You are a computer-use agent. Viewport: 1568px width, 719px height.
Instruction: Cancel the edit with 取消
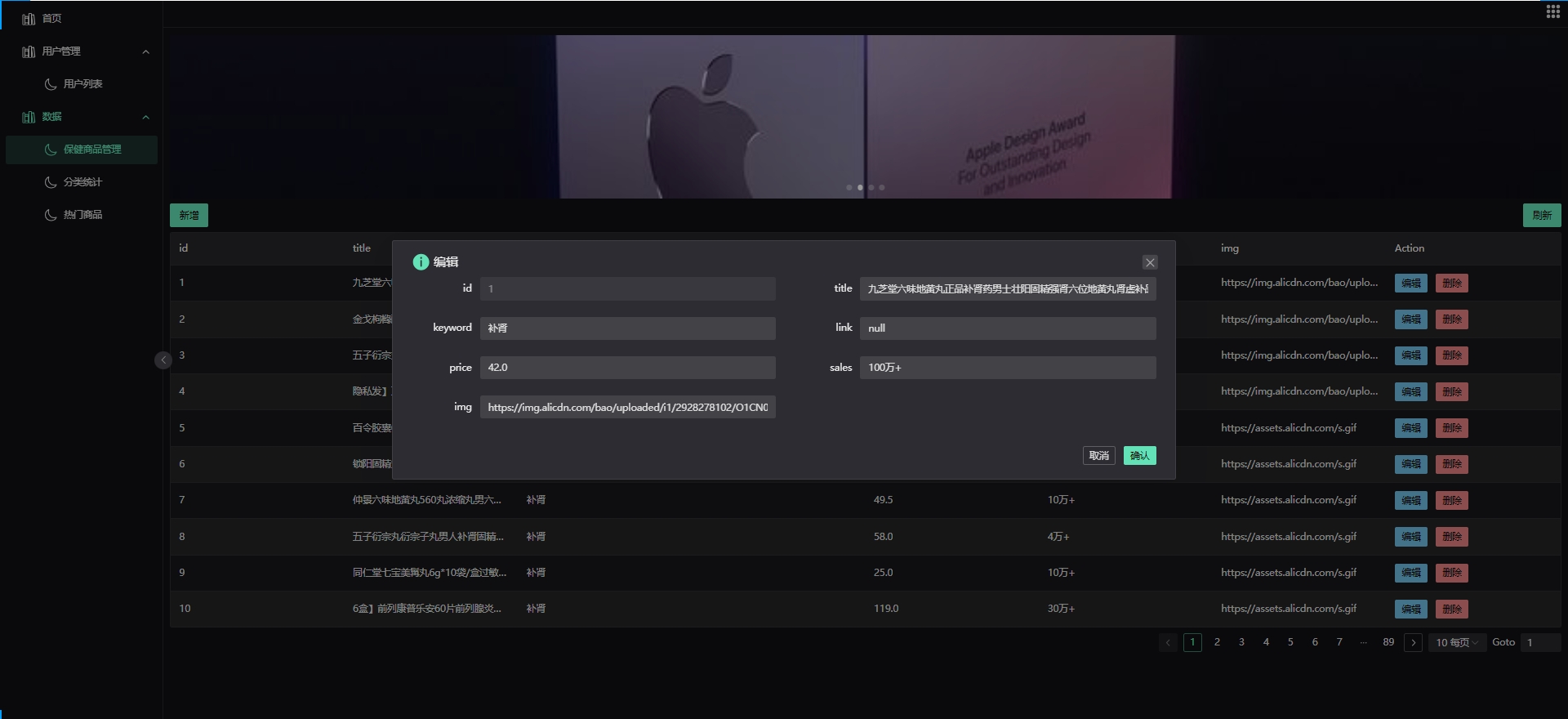[1098, 456]
